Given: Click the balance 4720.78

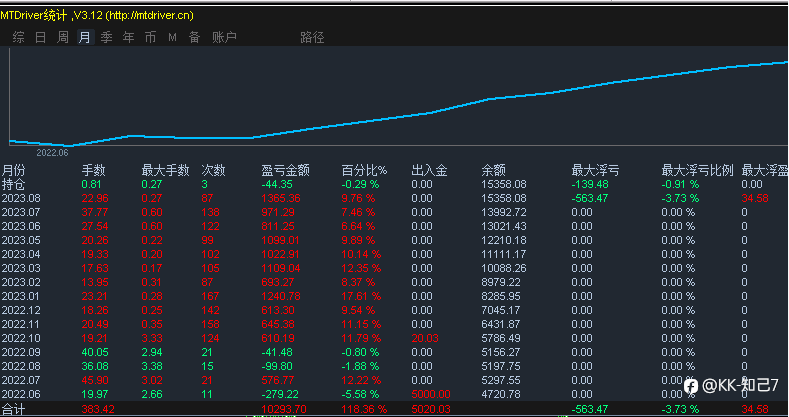Looking at the screenshot, I should coord(501,394).
